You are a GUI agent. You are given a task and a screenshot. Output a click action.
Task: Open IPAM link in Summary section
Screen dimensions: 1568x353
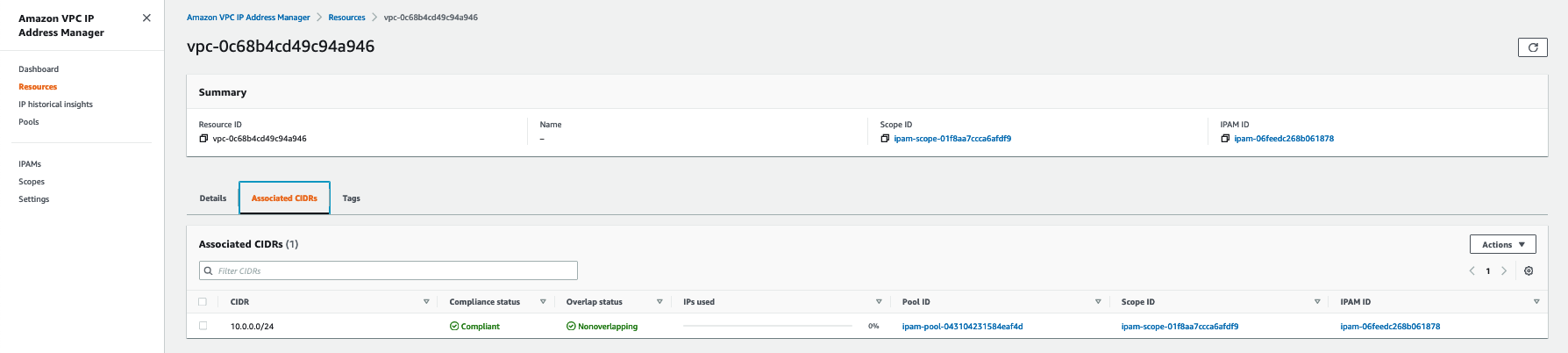click(x=1284, y=139)
